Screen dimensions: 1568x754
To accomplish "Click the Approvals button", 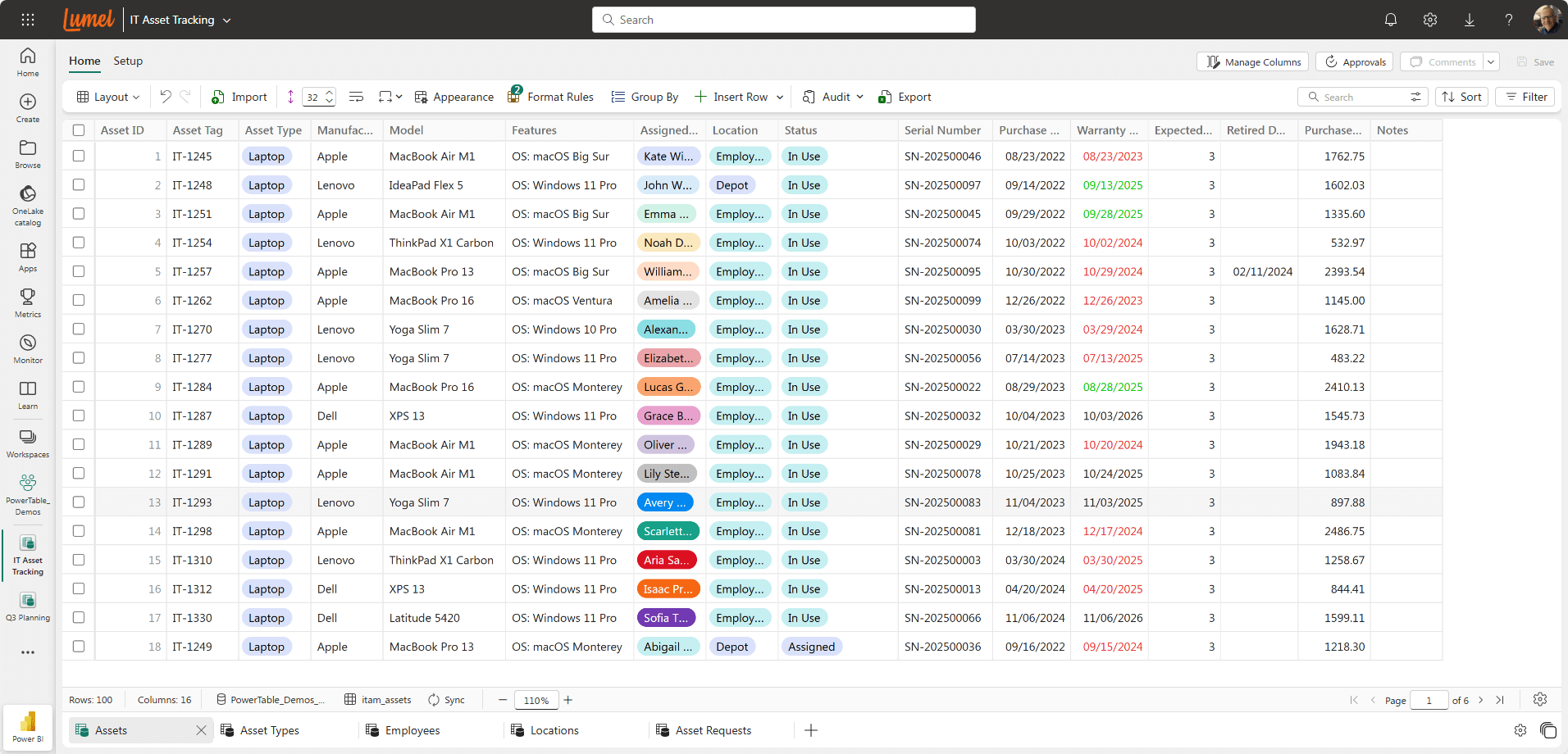I will click(x=1355, y=62).
